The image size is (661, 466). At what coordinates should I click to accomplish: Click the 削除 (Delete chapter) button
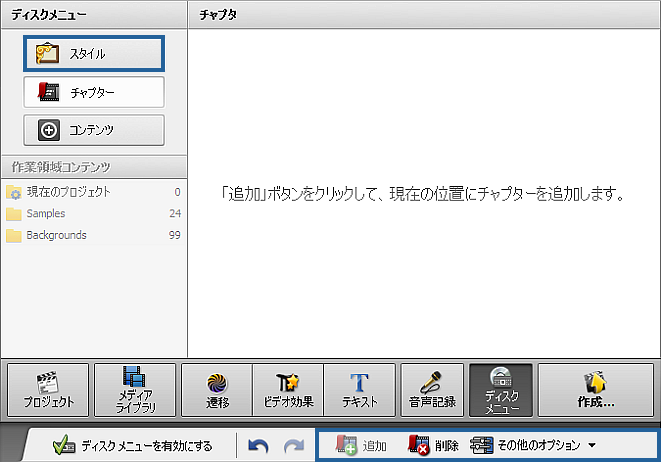pos(433,445)
